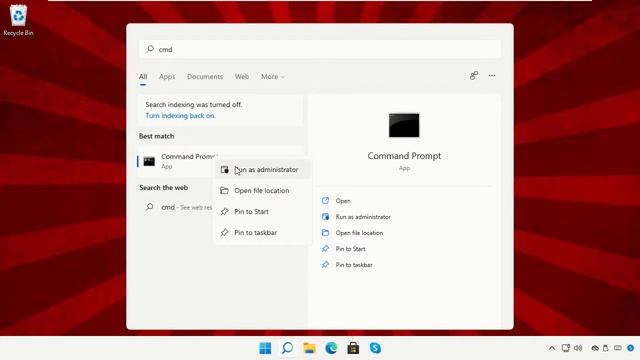Click the network icon in system tray
The image size is (640, 360).
(x=566, y=348)
